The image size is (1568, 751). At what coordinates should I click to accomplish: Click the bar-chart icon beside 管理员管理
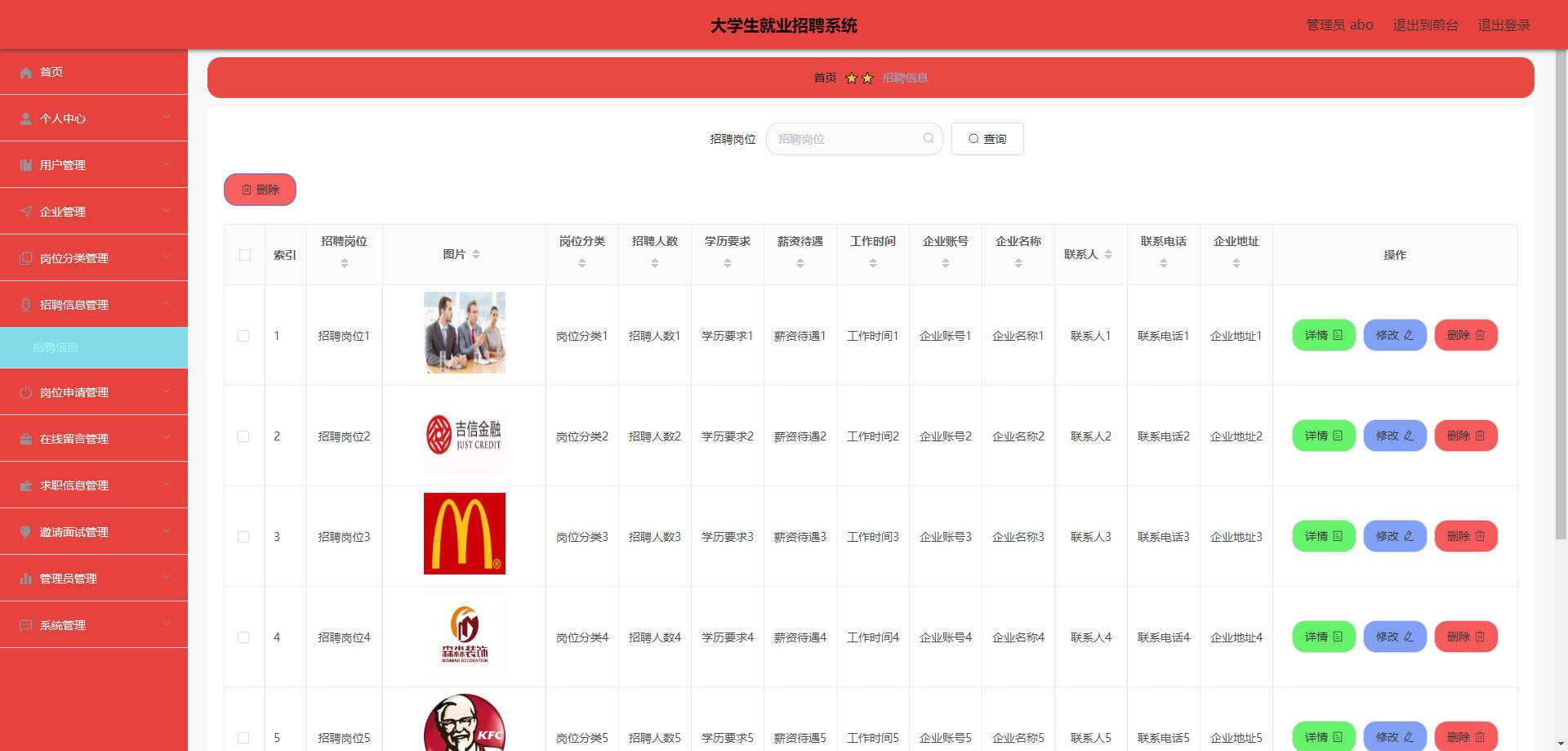tap(26, 579)
